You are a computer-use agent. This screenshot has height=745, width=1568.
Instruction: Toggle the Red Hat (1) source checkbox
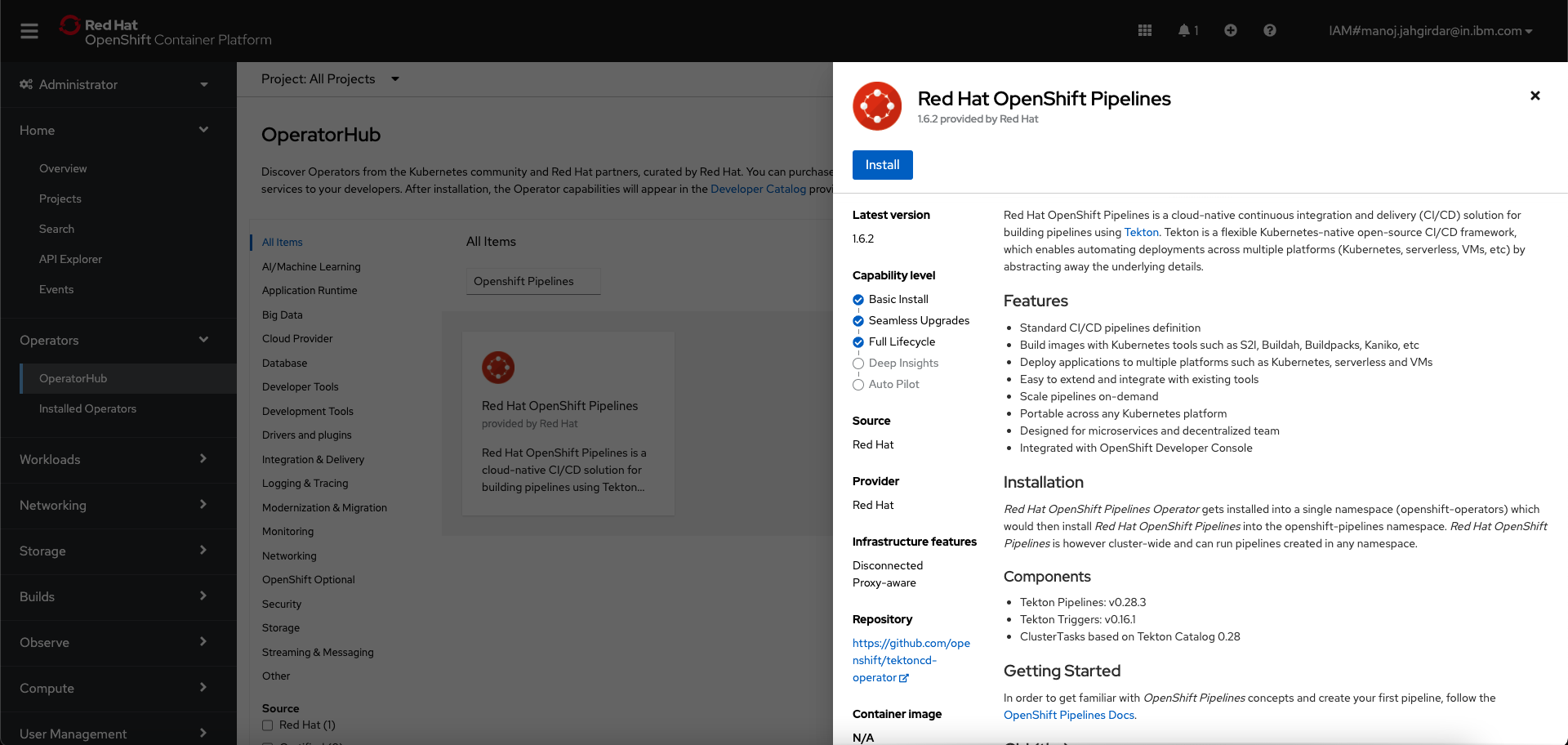[x=267, y=725]
